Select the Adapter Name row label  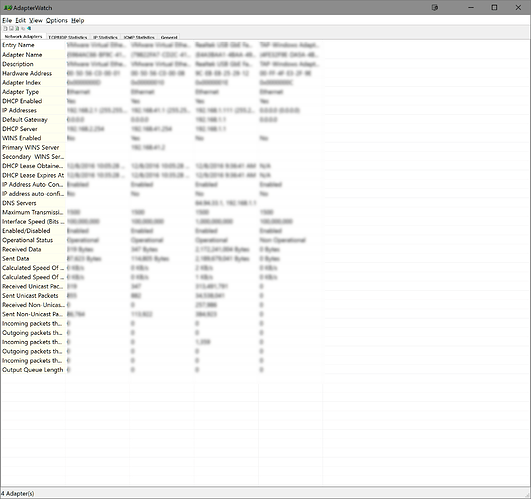(x=22, y=55)
